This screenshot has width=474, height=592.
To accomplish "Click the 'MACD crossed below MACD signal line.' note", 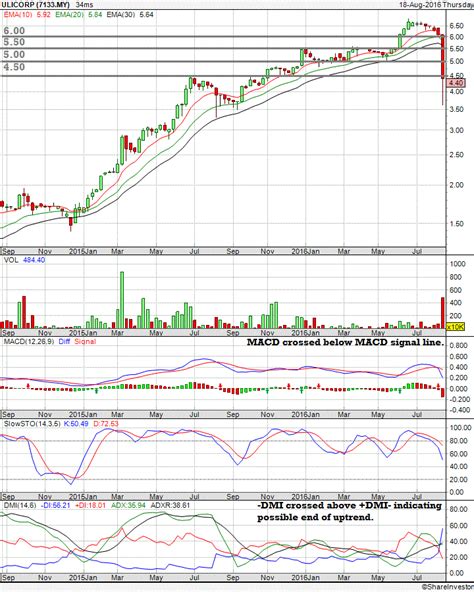I will 346,342.
